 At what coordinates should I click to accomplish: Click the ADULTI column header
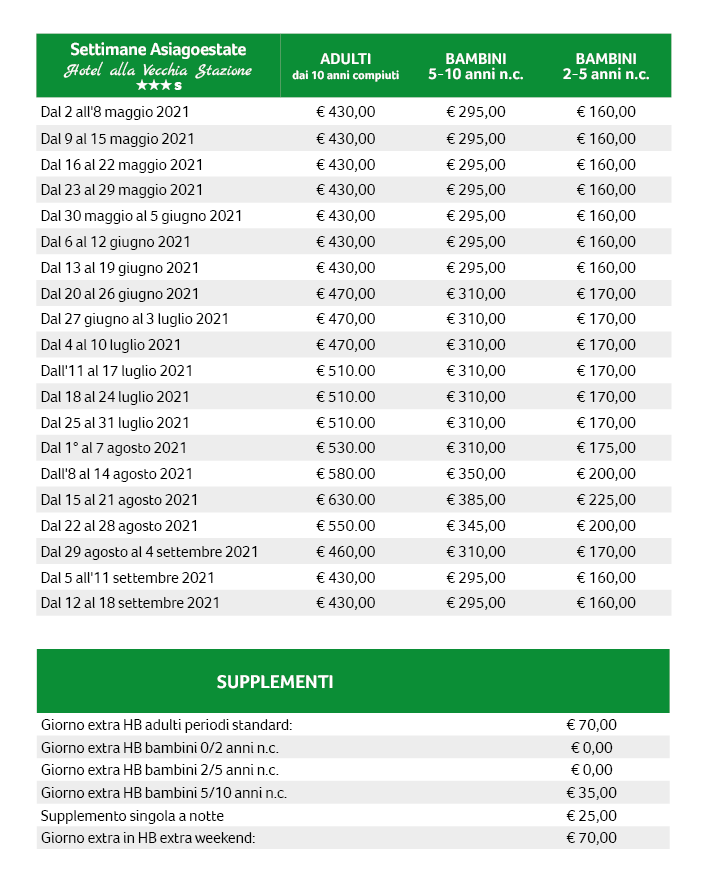pyautogui.click(x=346, y=59)
